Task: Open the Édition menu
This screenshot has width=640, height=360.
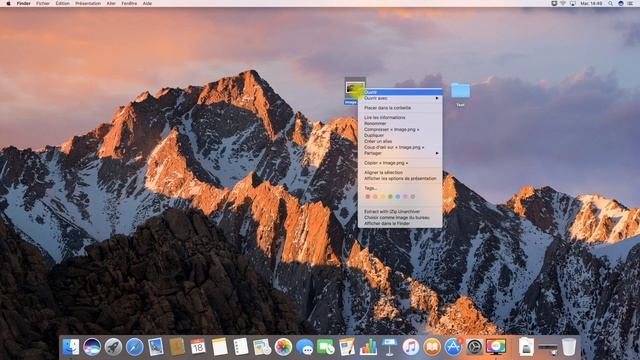Action: pyautogui.click(x=62, y=3)
